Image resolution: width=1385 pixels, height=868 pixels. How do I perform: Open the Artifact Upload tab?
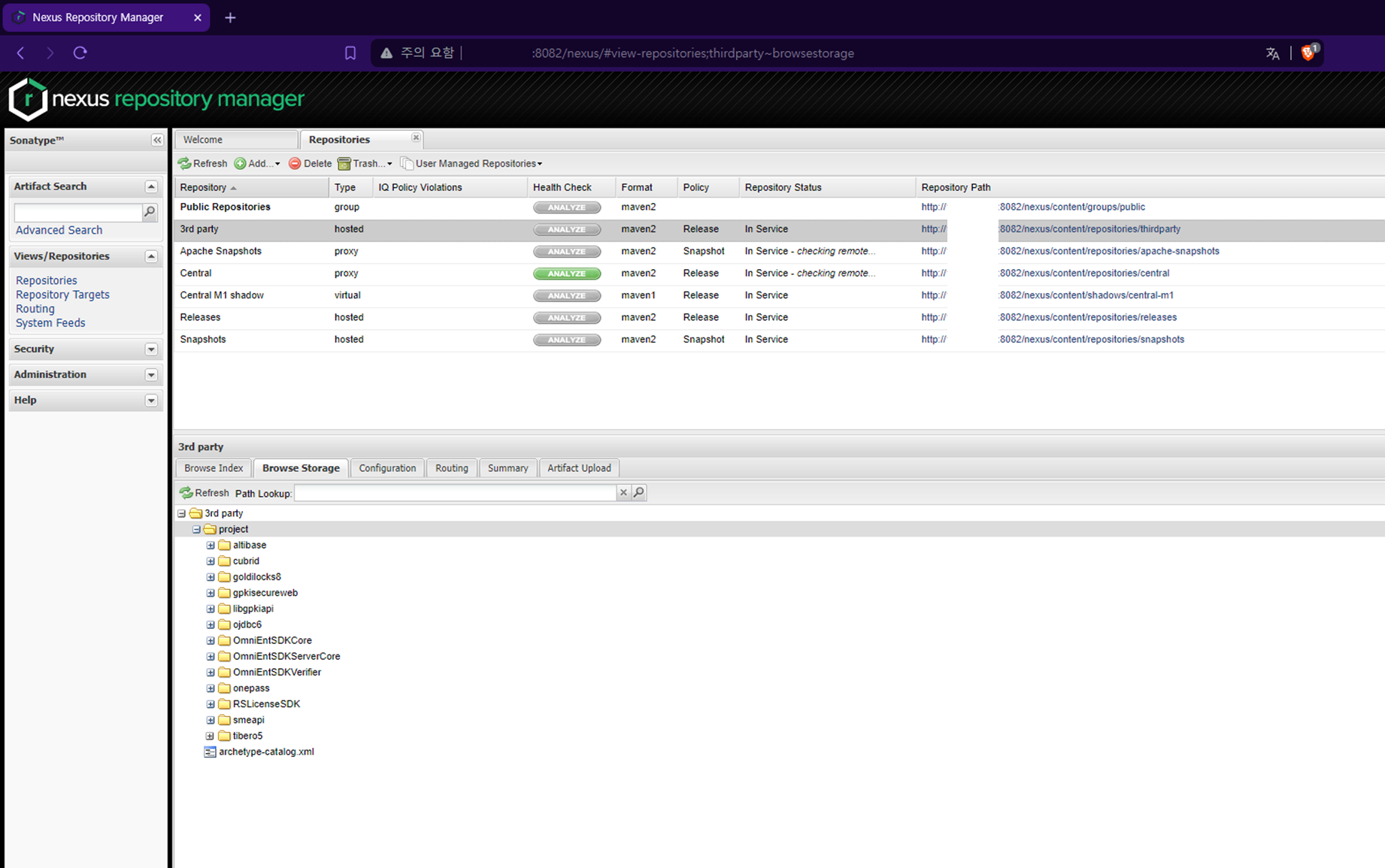pyautogui.click(x=579, y=468)
